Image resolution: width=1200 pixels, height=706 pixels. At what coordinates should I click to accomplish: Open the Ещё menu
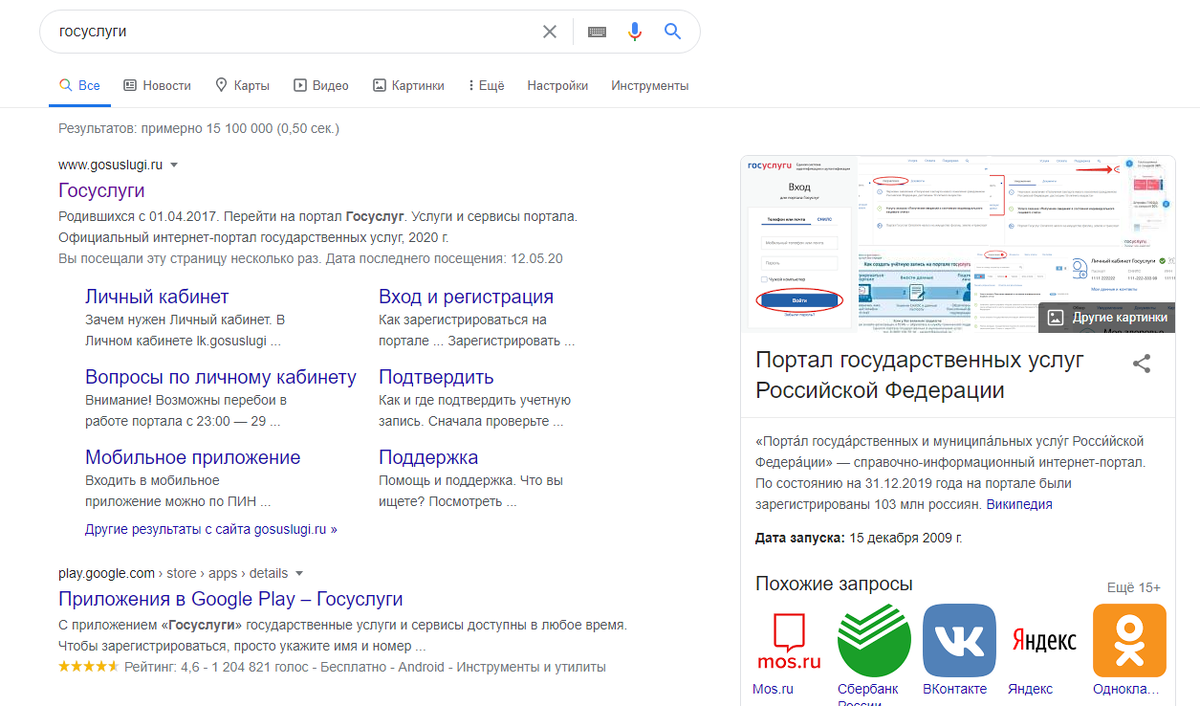pos(486,86)
